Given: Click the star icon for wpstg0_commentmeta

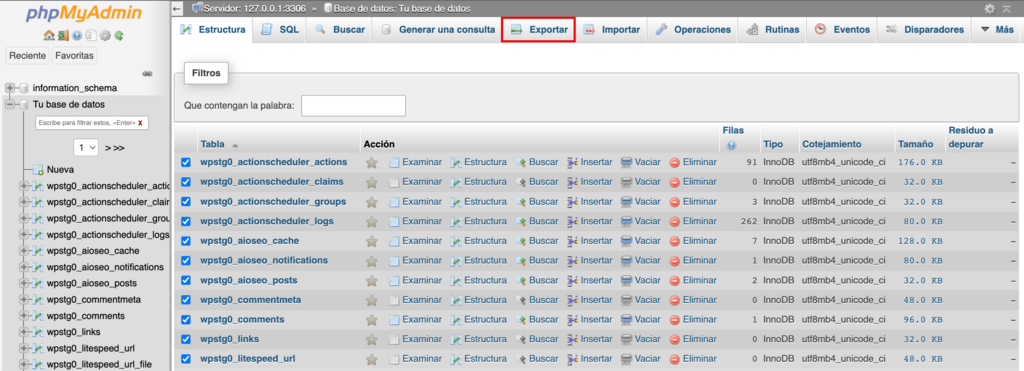Looking at the screenshot, I should pos(372,300).
